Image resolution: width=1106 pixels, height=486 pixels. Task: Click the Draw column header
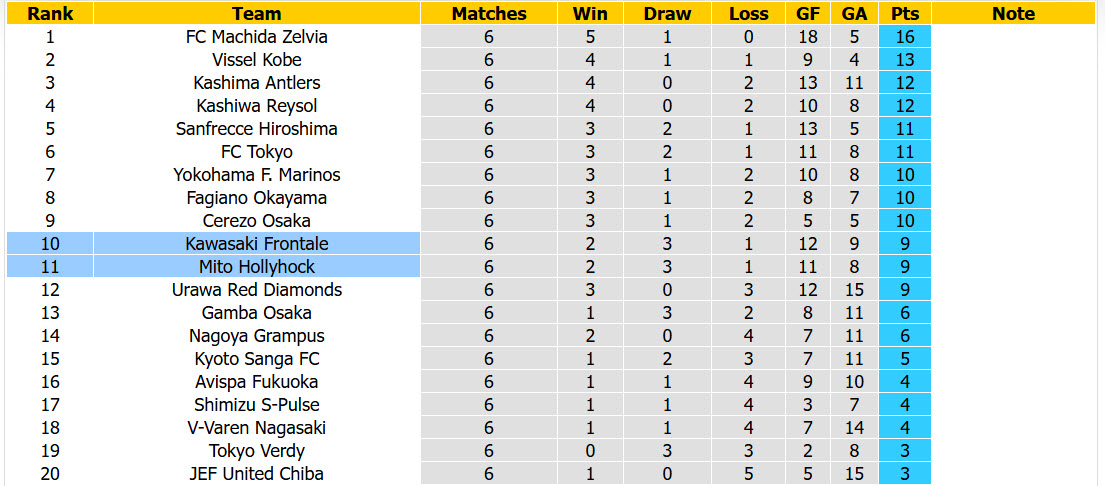(667, 13)
